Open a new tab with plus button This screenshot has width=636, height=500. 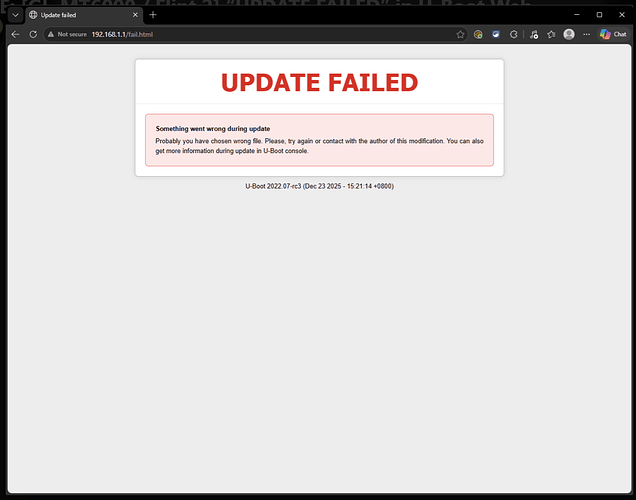tap(153, 15)
